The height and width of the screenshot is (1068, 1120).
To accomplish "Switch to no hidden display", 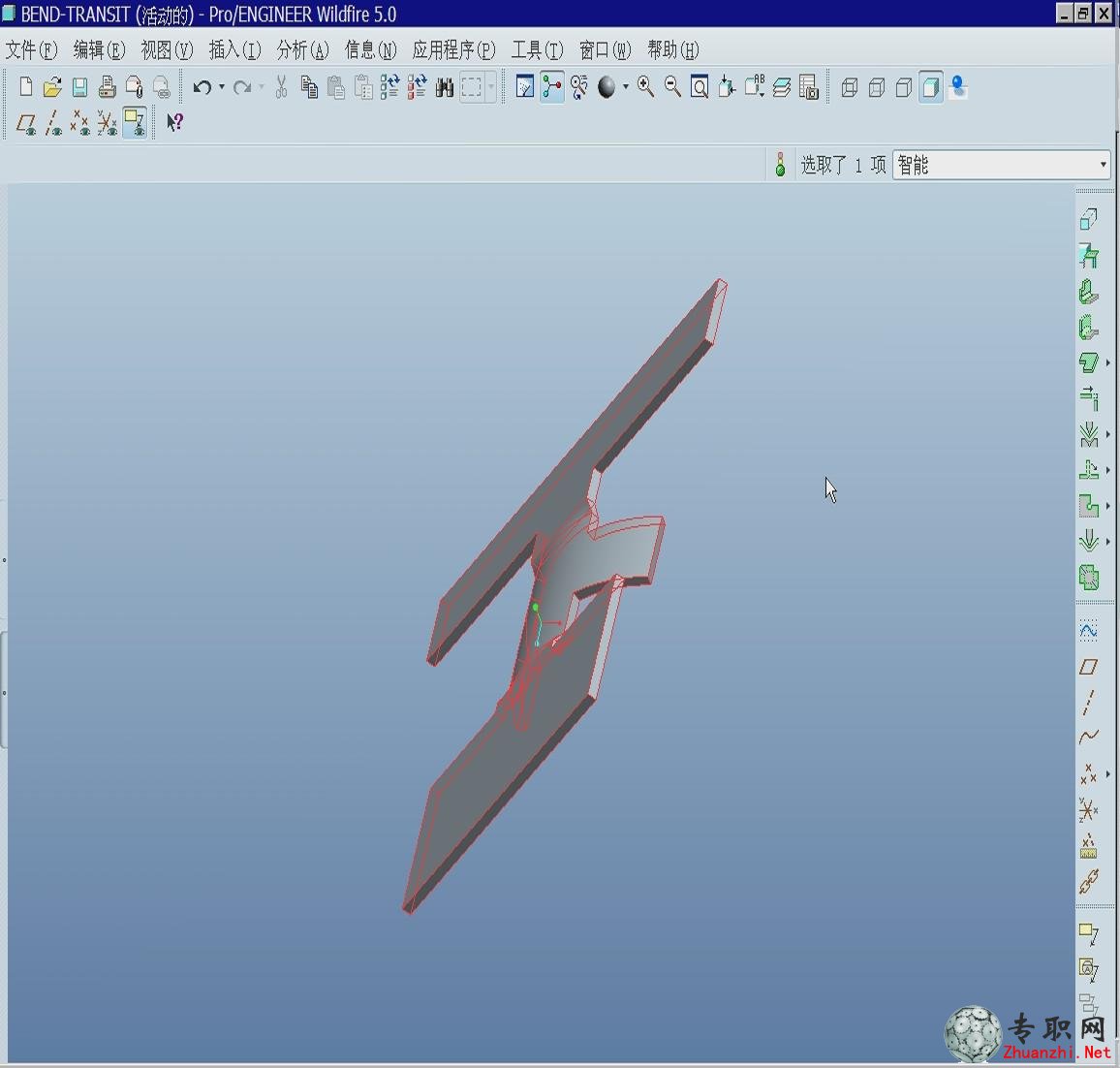I will pos(904,87).
